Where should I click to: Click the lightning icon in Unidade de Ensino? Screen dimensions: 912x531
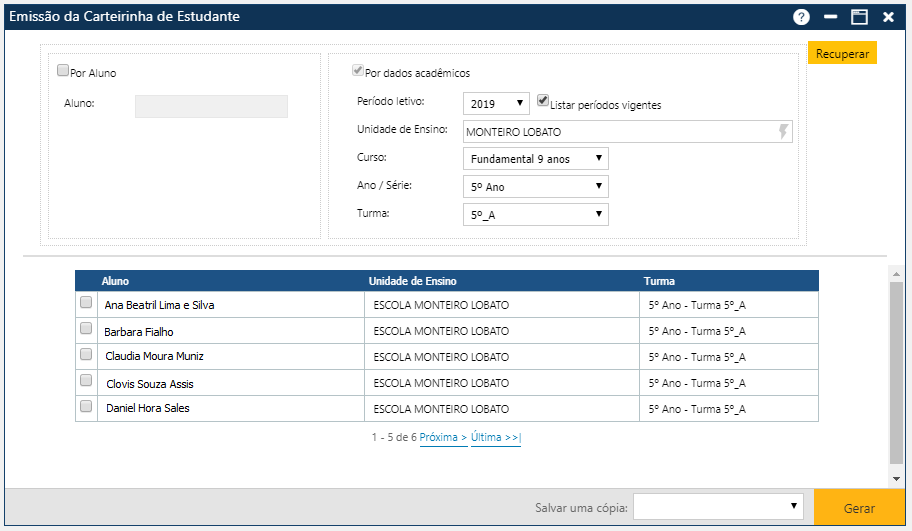(x=783, y=132)
